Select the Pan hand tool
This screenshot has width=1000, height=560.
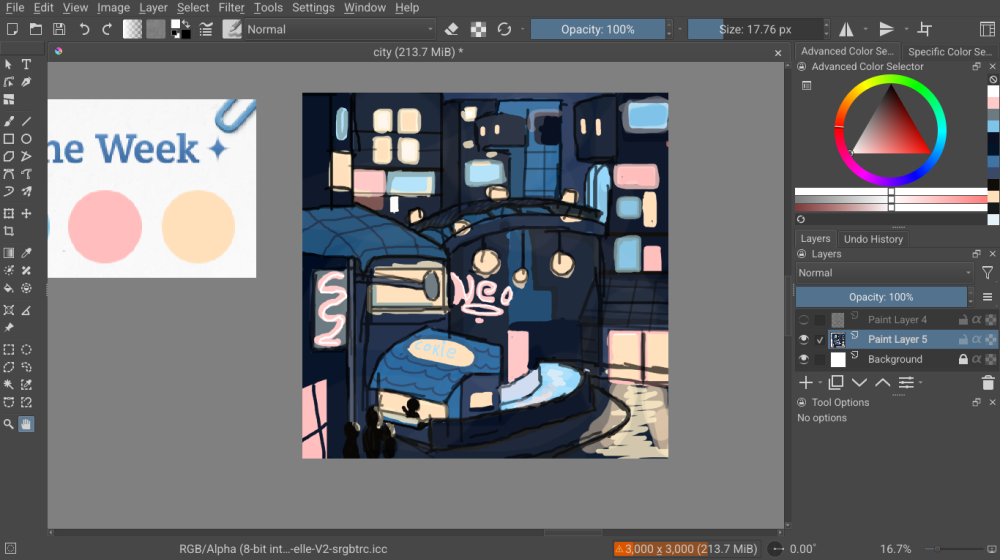click(x=26, y=424)
